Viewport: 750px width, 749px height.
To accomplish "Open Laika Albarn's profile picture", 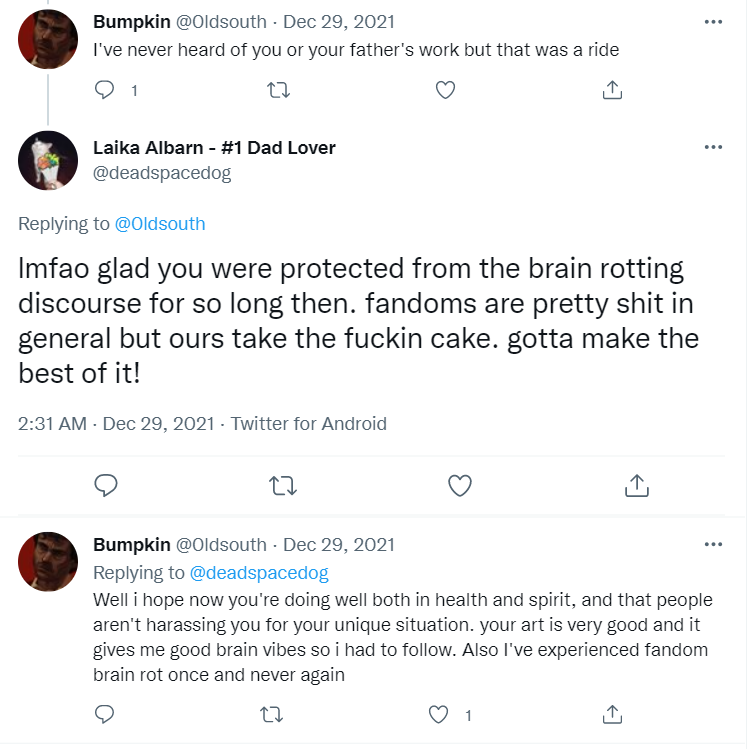I will pyautogui.click(x=48, y=160).
